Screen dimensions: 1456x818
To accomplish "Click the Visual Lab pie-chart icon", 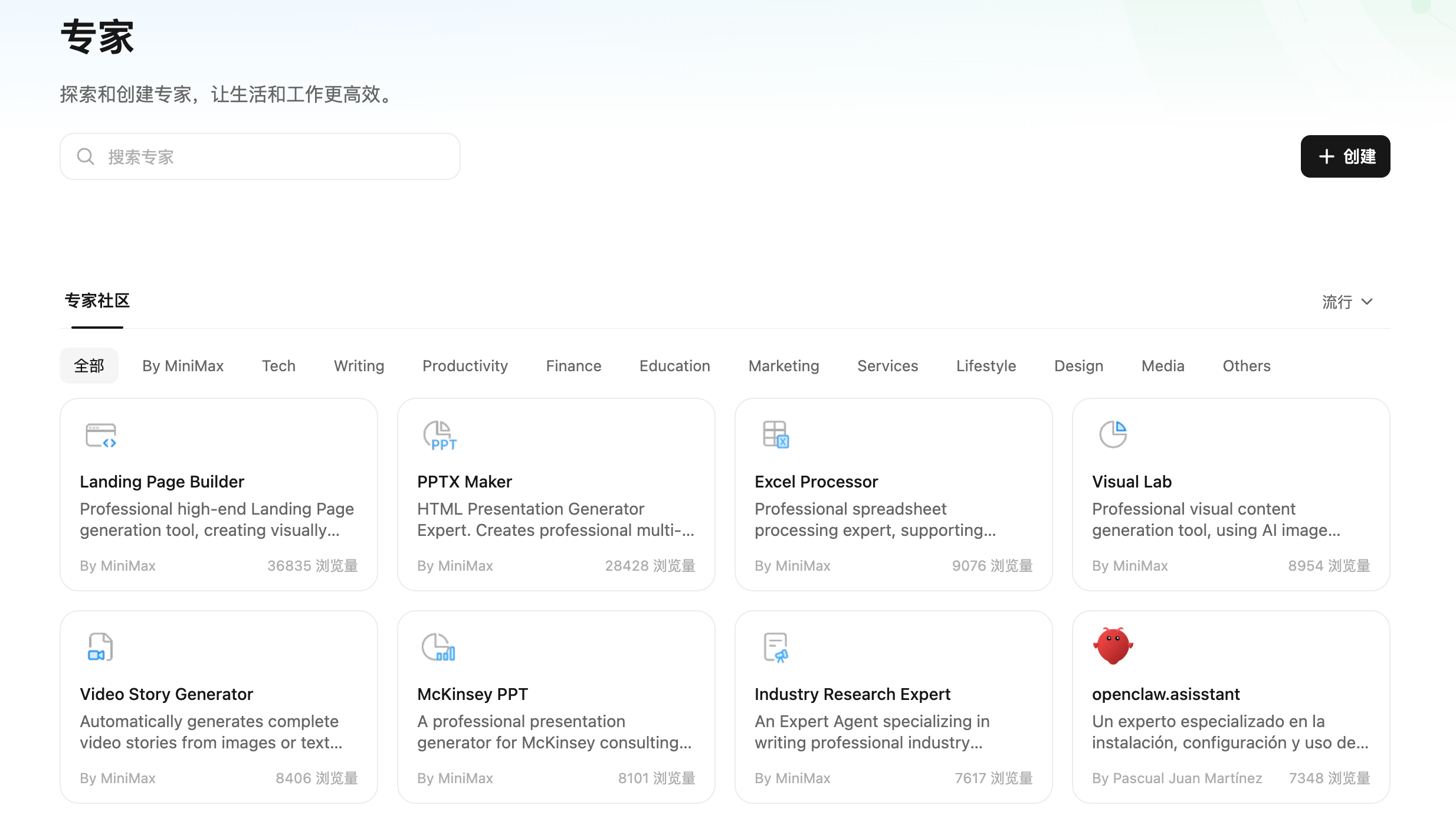I will (x=1113, y=434).
